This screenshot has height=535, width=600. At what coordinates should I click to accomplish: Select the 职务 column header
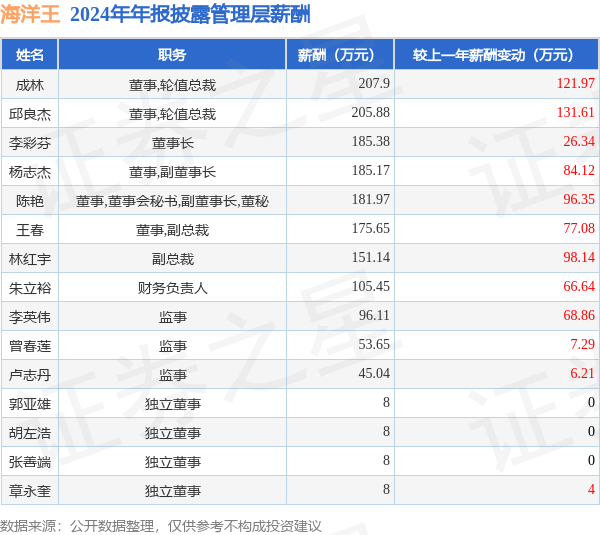tap(172, 55)
